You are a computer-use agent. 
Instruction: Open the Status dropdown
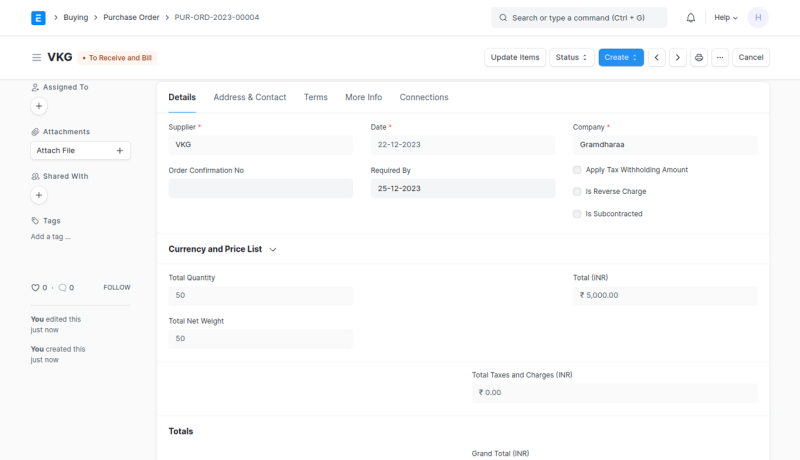pos(571,58)
